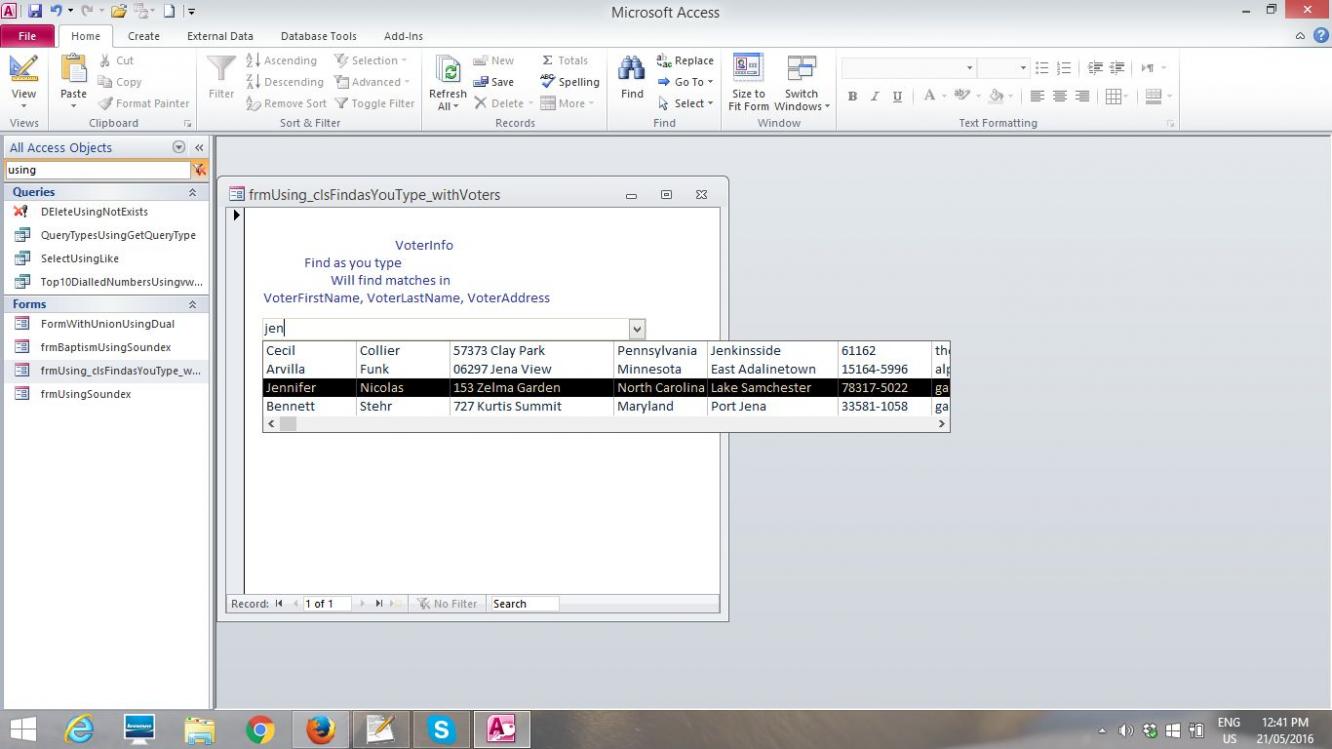Sort records Descending
The image size is (1332, 749).
(284, 82)
